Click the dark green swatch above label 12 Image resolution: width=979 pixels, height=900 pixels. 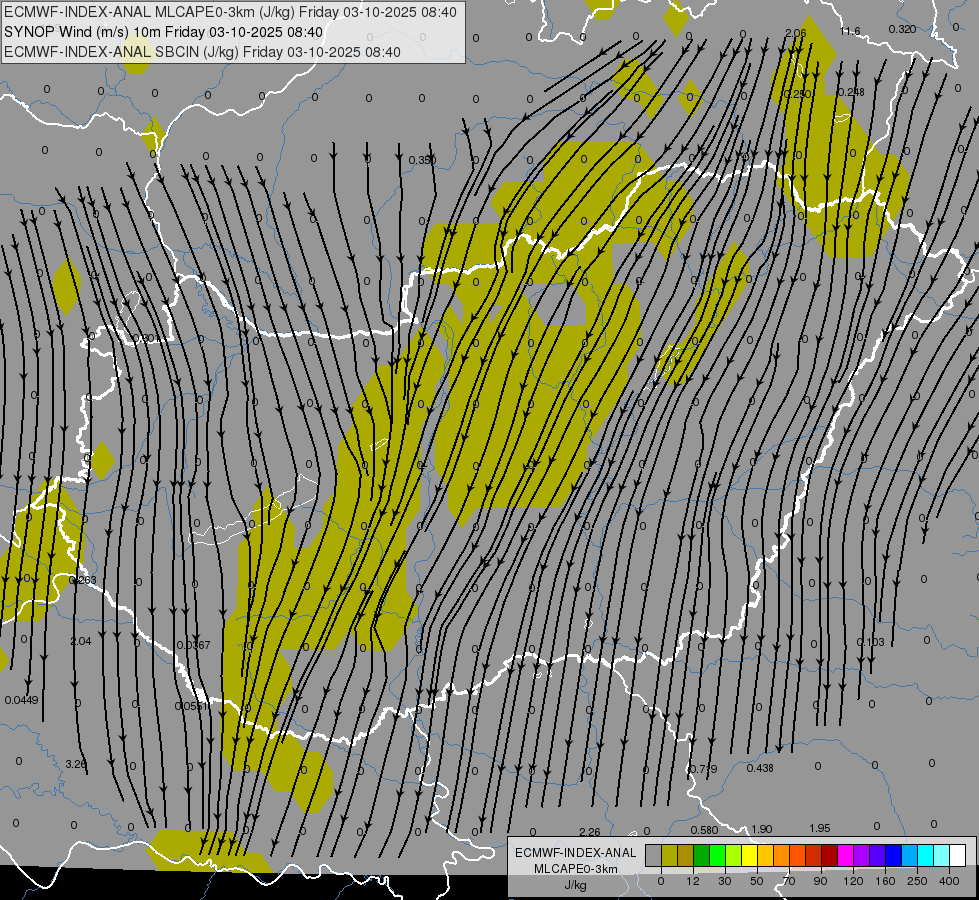coord(701,855)
